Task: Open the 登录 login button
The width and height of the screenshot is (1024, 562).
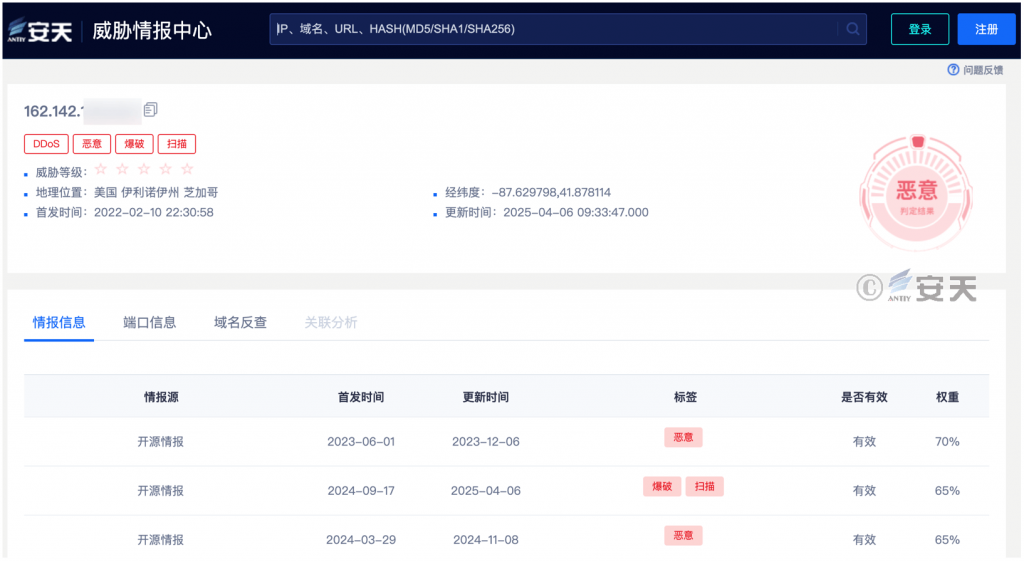Action: point(920,29)
